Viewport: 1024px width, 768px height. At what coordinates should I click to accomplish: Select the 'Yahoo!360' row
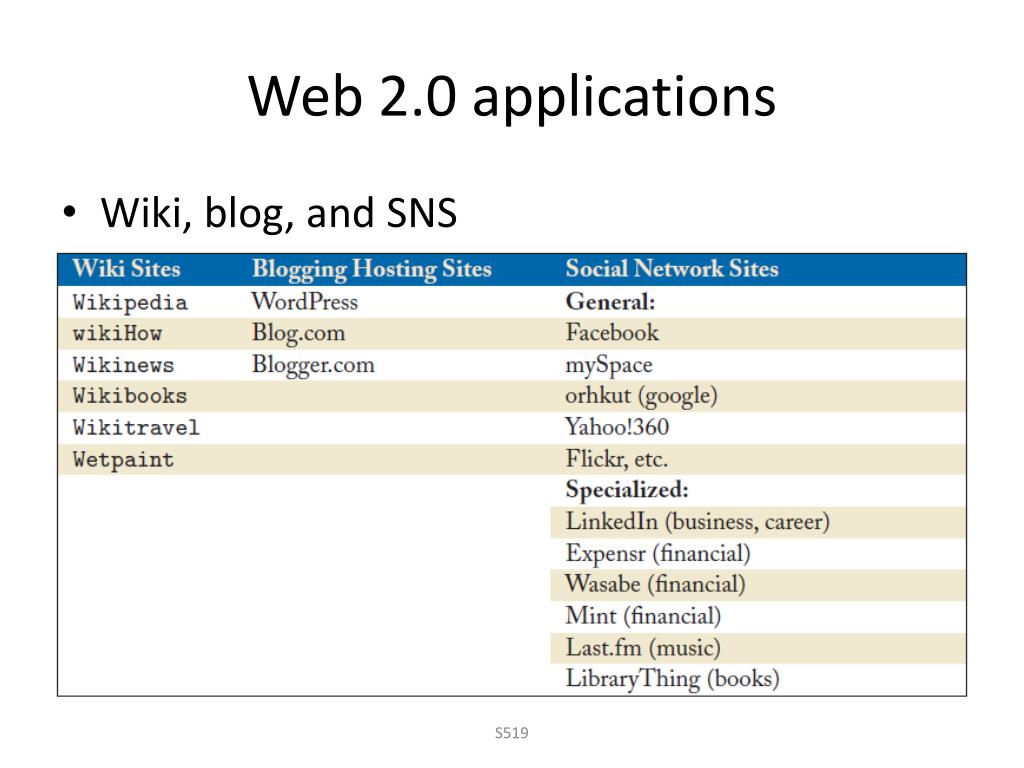pos(617,427)
